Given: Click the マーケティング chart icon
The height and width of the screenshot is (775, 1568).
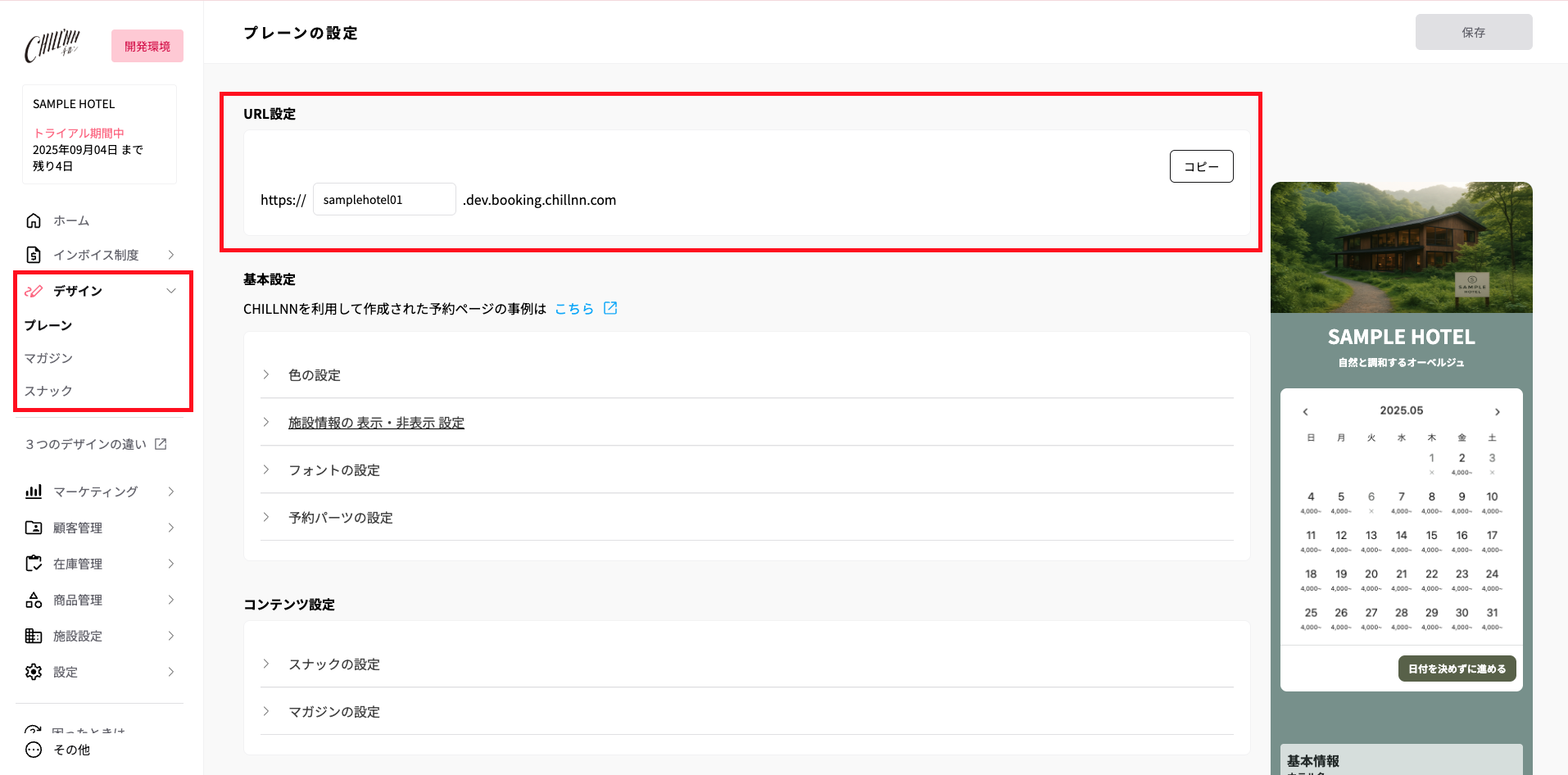Looking at the screenshot, I should (34, 492).
